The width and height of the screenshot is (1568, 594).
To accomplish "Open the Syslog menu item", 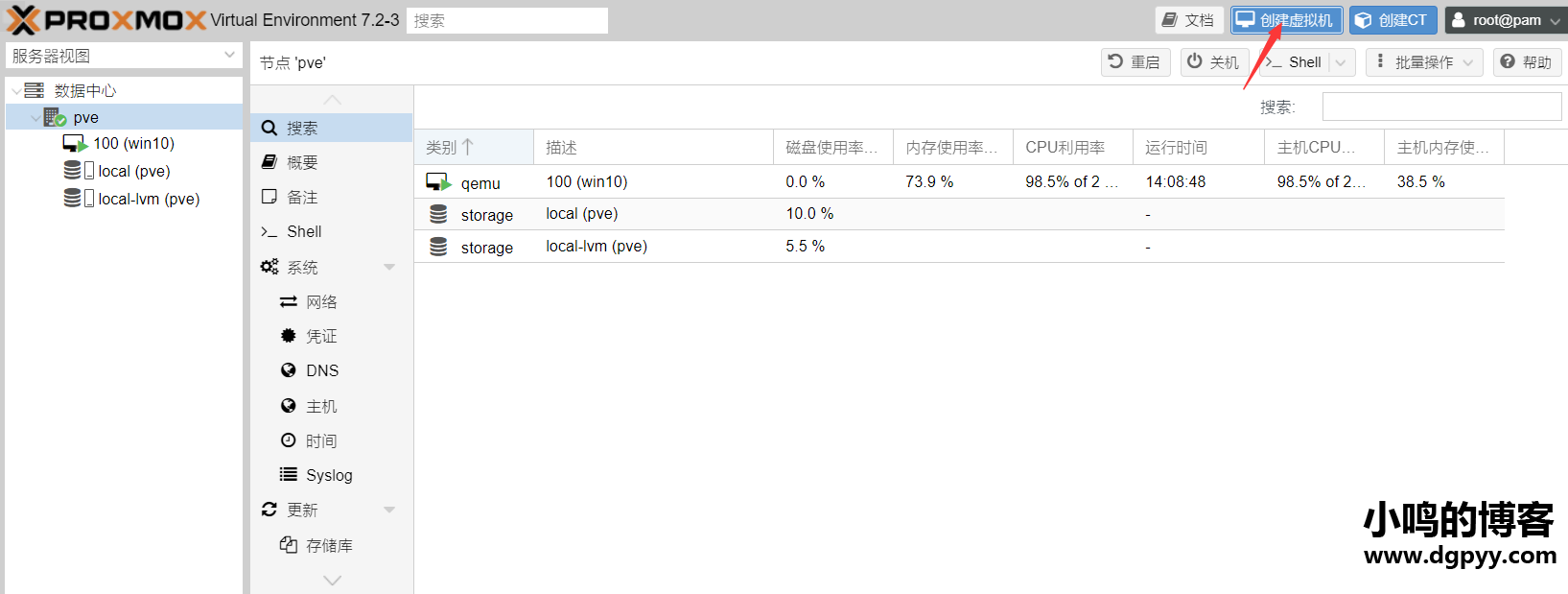I will [328, 475].
